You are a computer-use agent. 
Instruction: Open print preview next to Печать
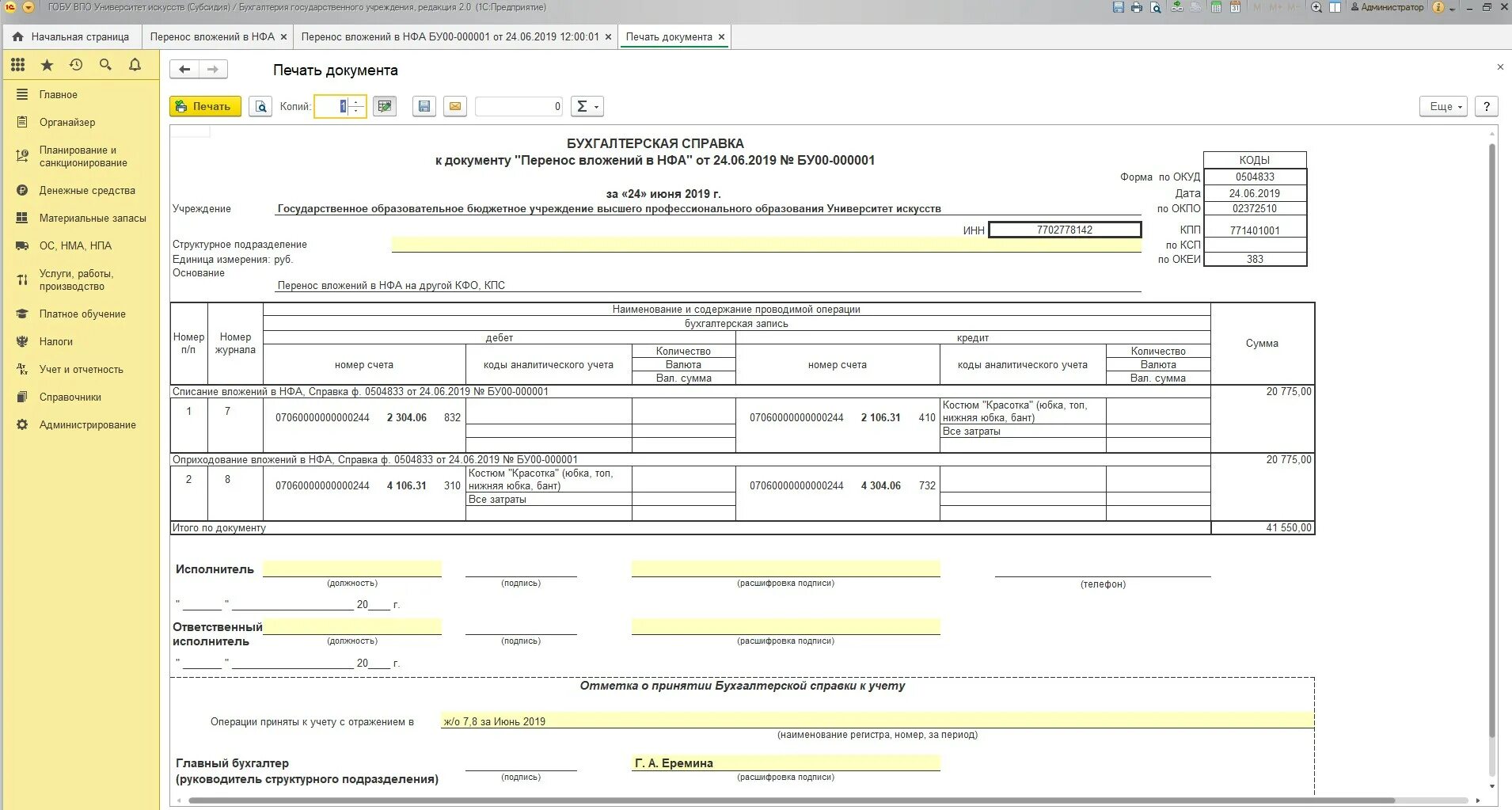click(x=260, y=106)
